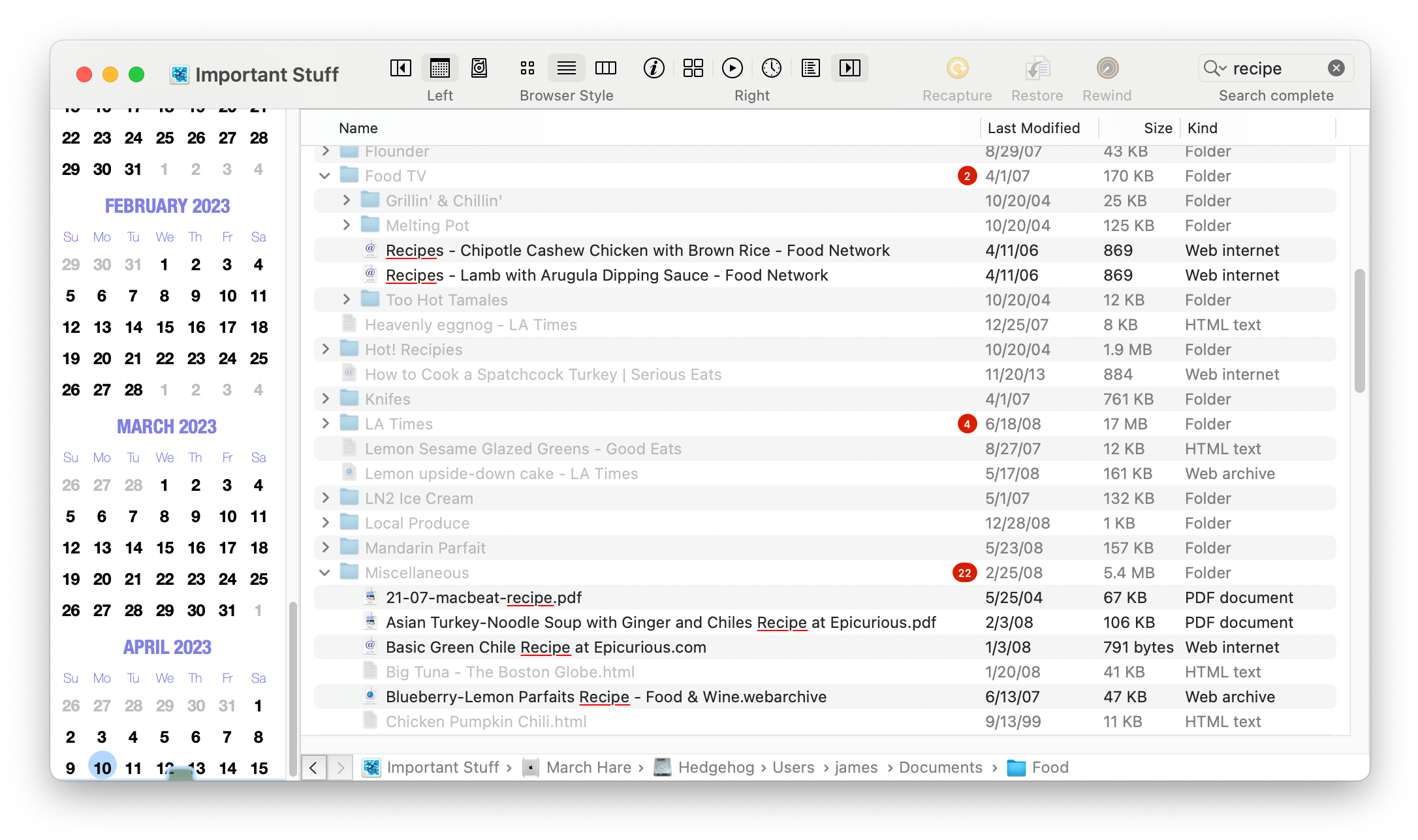The image size is (1418, 840).
Task: Expand the Knifes folder
Action: coord(325,399)
